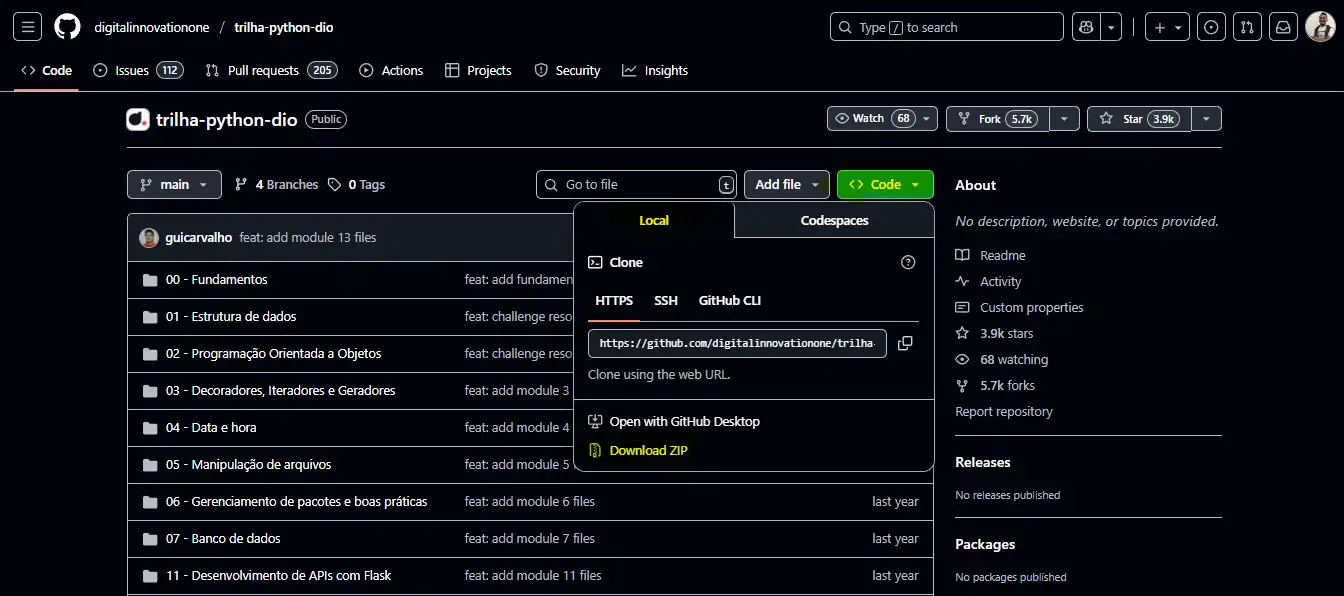The image size is (1344, 596).
Task: Collapse the green Code dropdown
Action: 885,185
